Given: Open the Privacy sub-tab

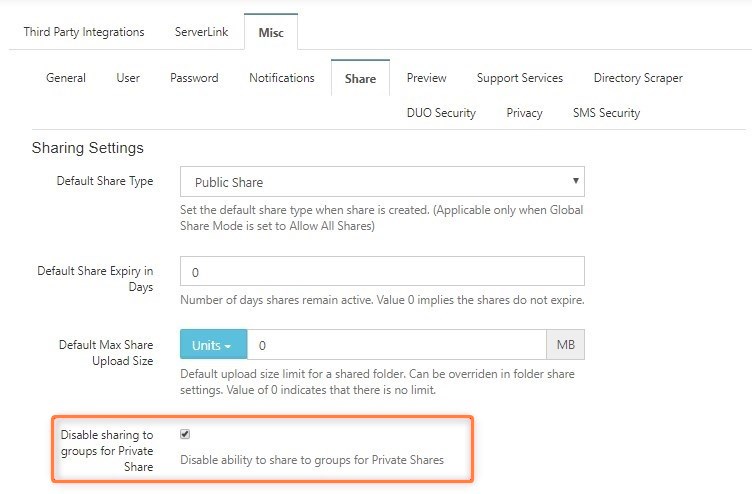Looking at the screenshot, I should [524, 113].
